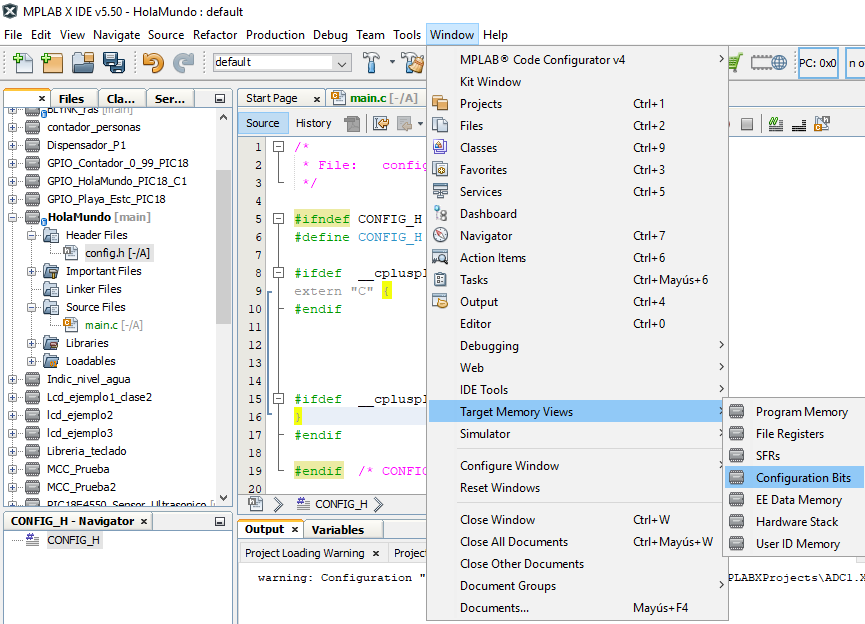This screenshot has height=624, width=865.
Task: Select the MCC_Prueba2 project
Action: pos(81,487)
